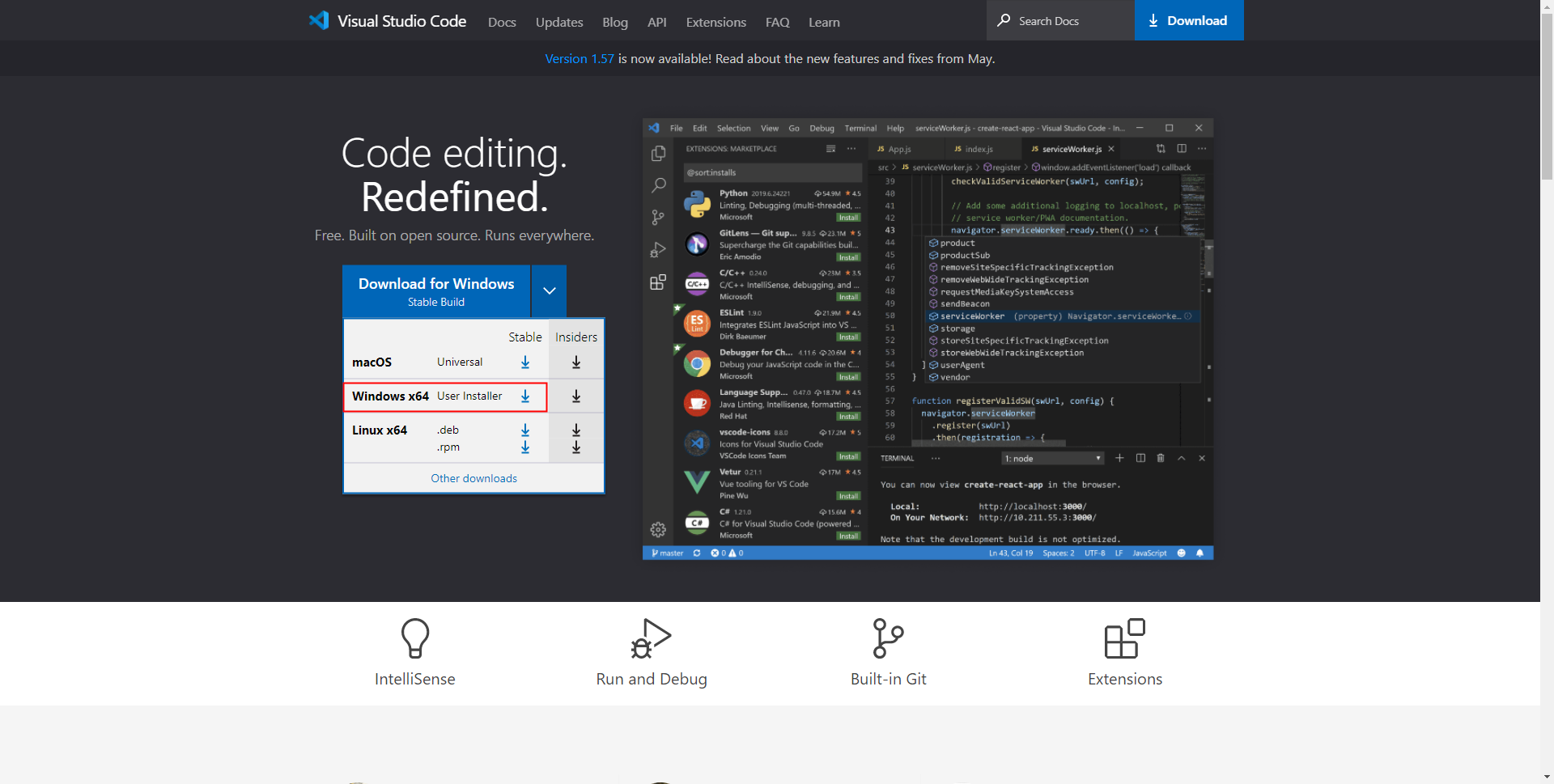Download Linux .deb Stable package

tap(525, 430)
